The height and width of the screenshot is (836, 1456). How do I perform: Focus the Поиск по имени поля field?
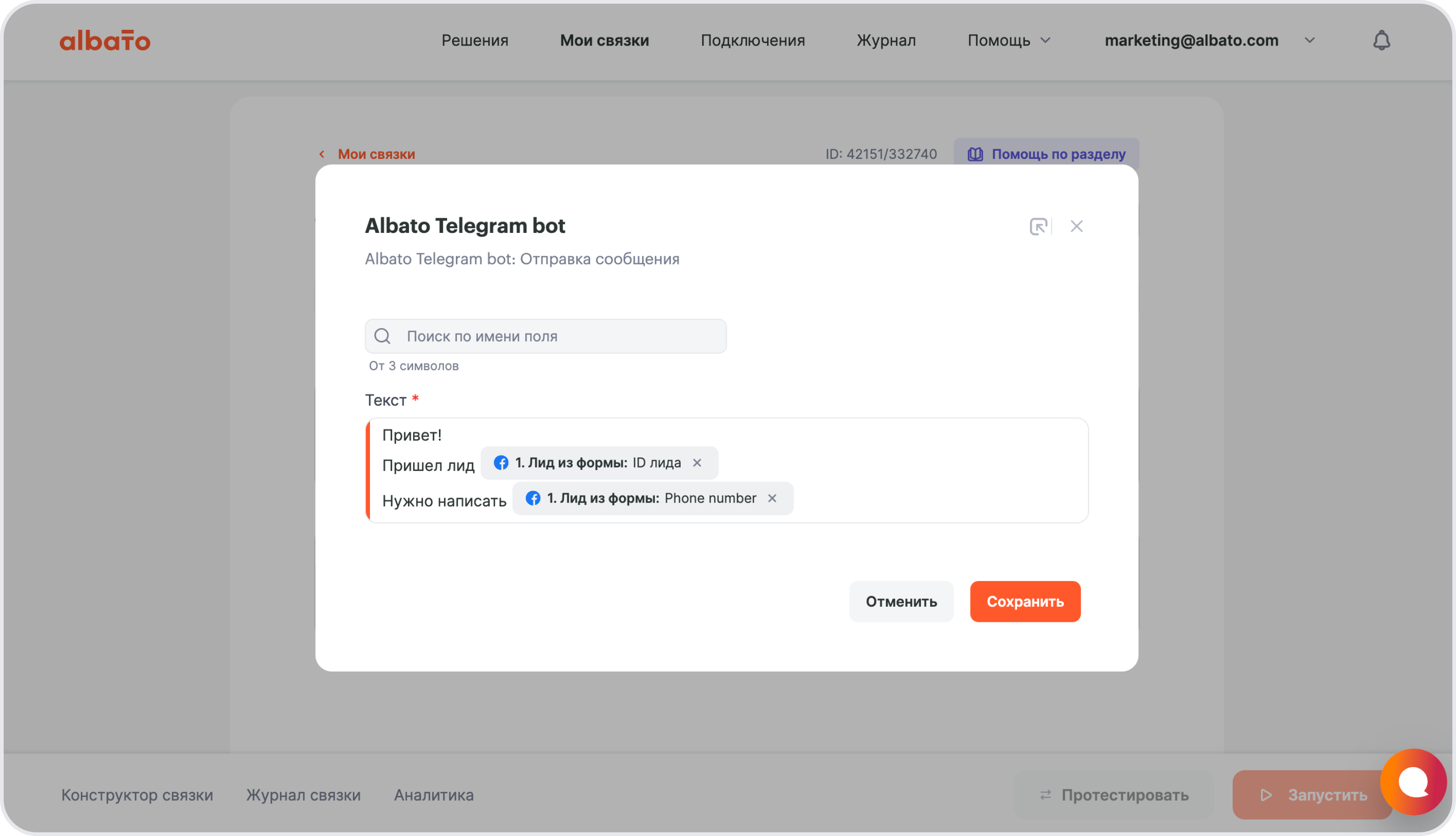pyautogui.click(x=545, y=336)
